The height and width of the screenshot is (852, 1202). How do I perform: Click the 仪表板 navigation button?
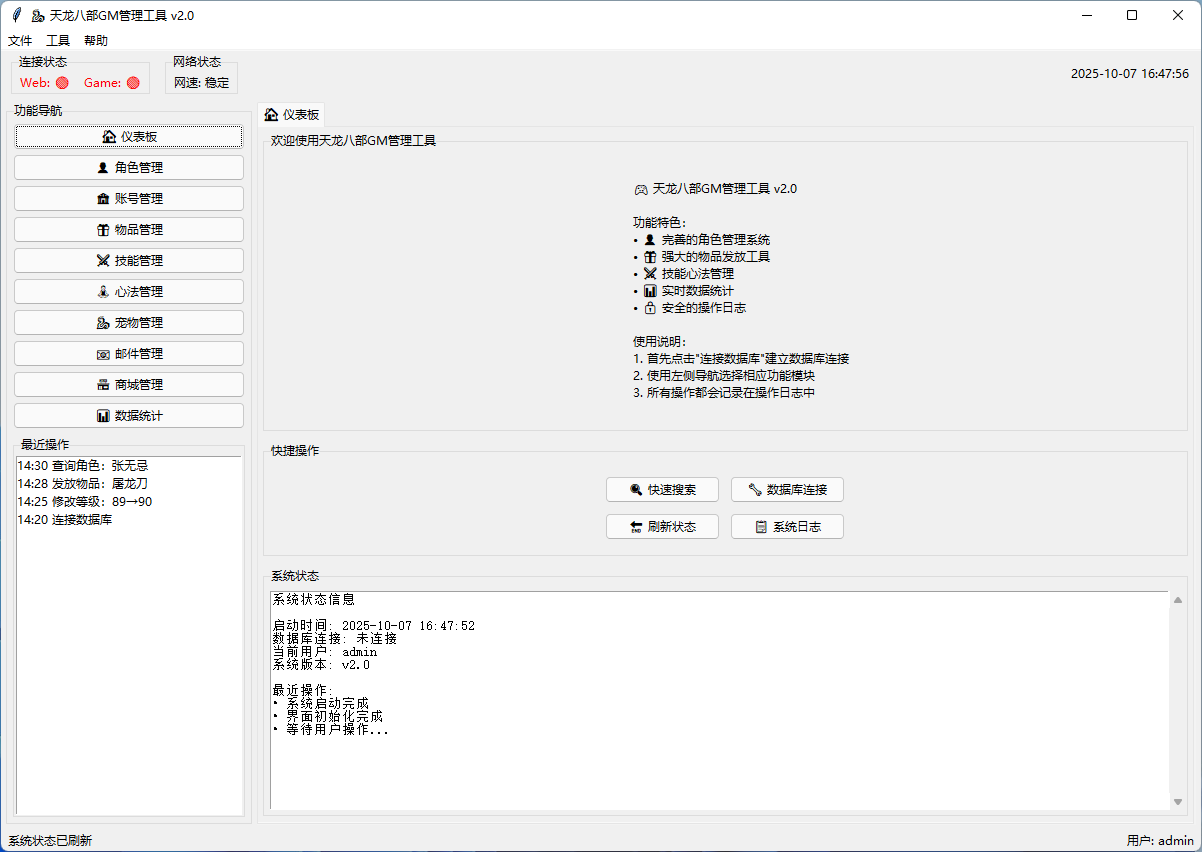129,137
